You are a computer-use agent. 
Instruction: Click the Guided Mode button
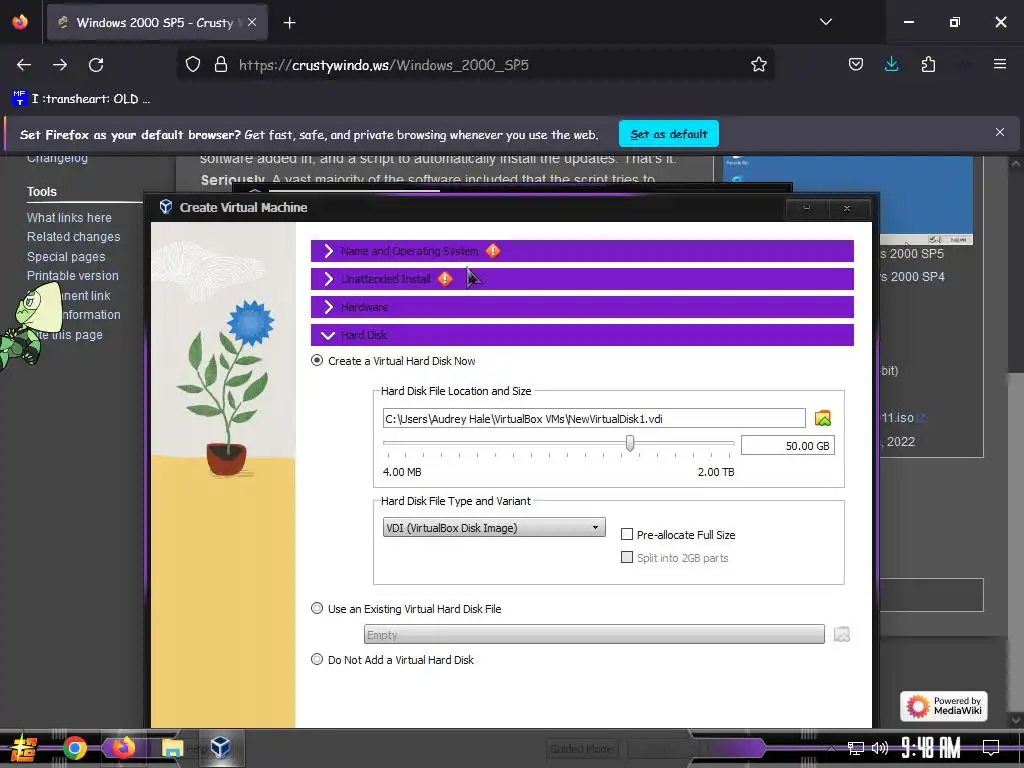coord(581,749)
